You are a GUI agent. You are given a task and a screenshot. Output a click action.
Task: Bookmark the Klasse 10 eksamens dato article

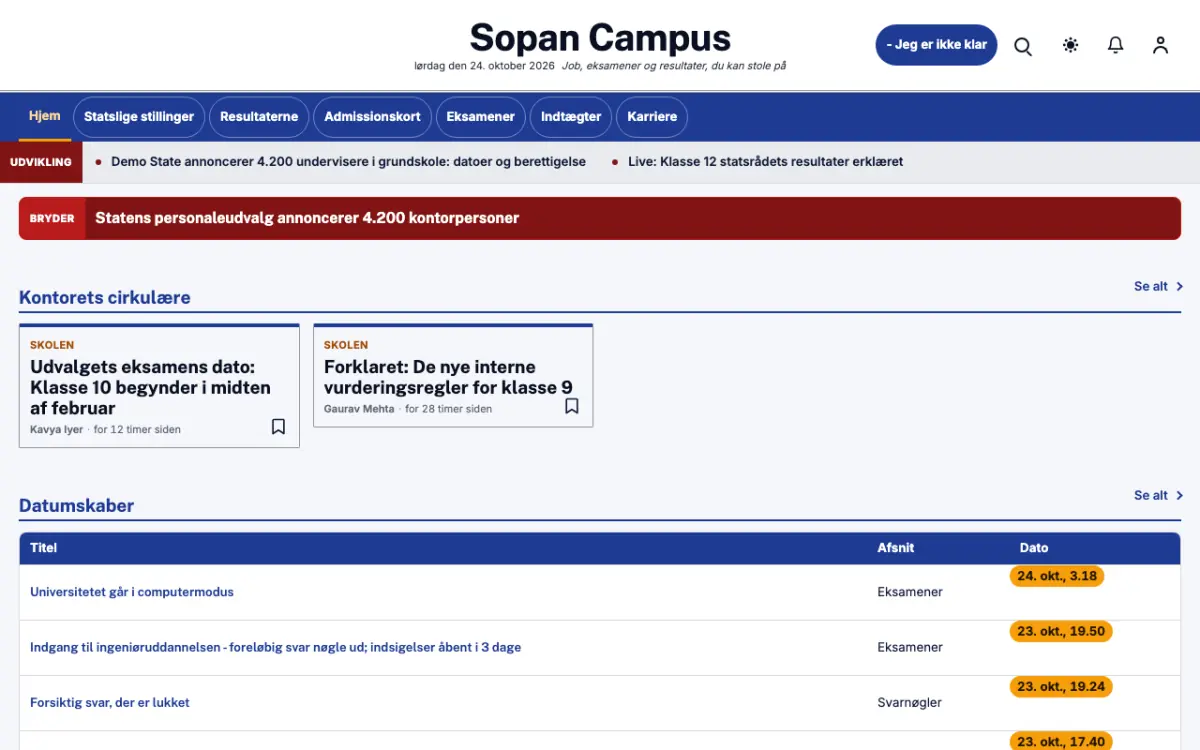pos(278,427)
